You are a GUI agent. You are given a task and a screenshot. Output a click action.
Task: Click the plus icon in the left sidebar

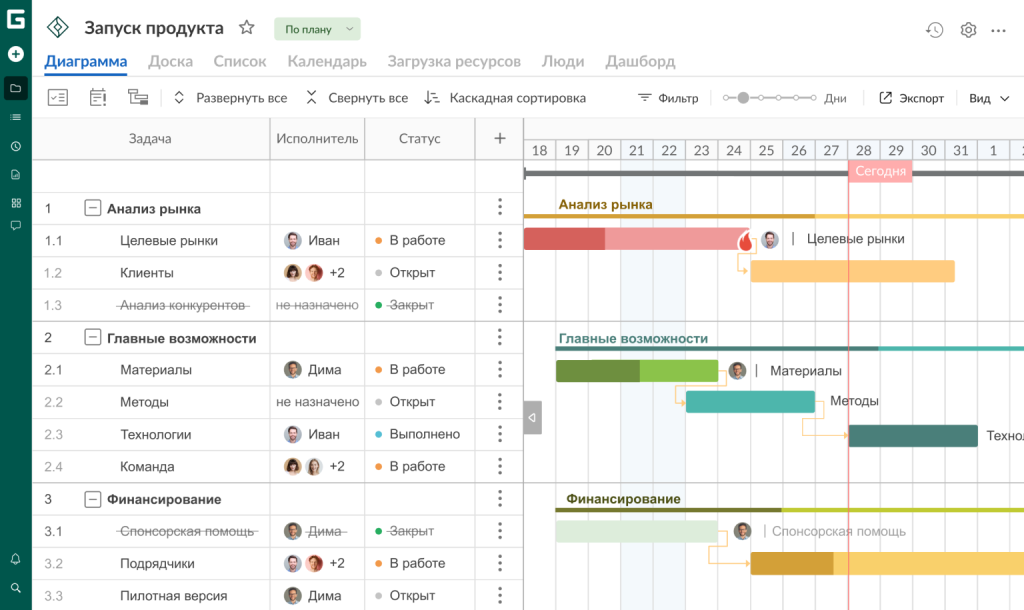point(15,54)
